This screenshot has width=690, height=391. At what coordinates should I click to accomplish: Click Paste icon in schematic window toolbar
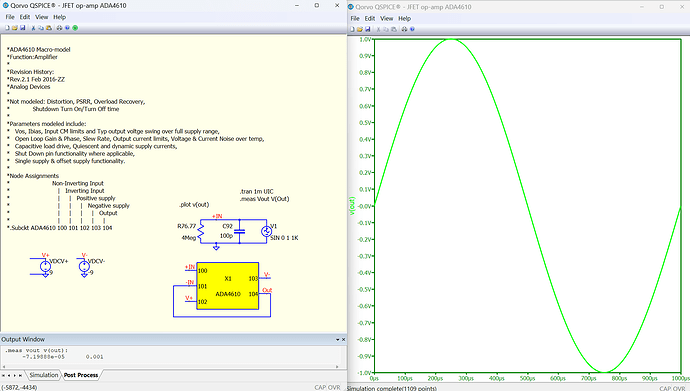pyautogui.click(x=49, y=28)
